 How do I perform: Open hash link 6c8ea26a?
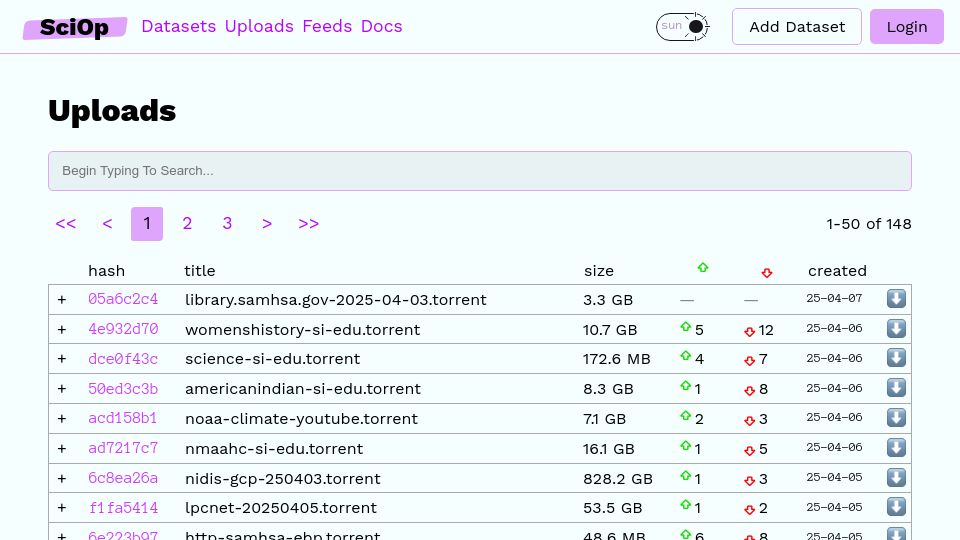tap(123, 478)
